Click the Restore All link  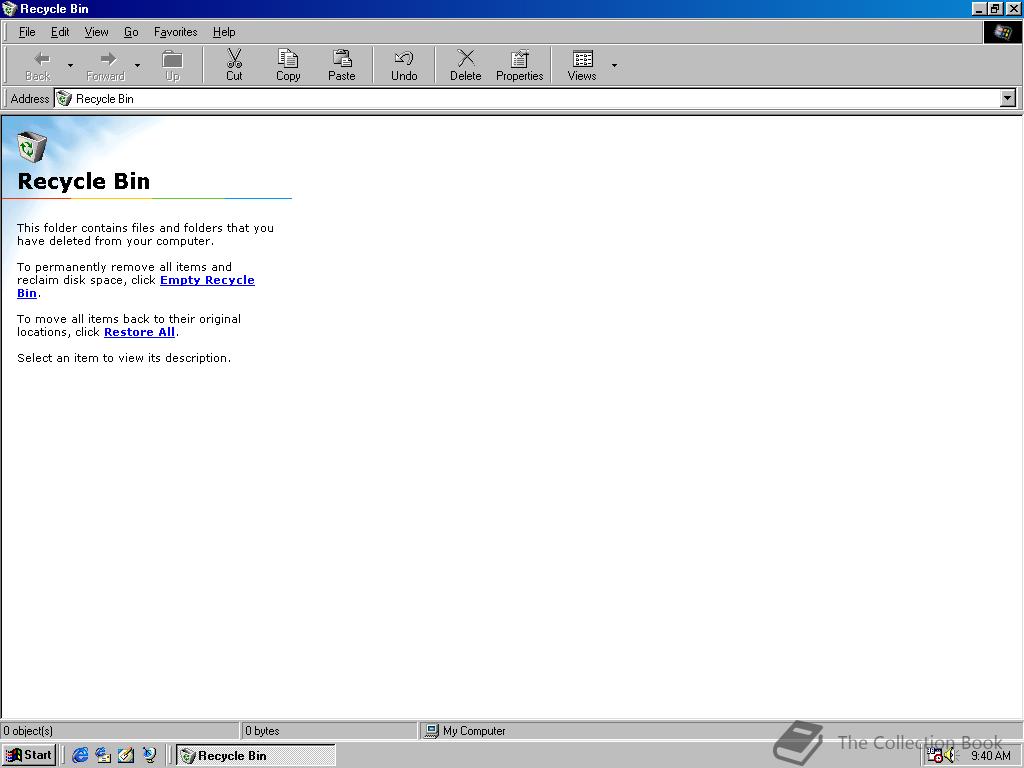[x=139, y=332]
